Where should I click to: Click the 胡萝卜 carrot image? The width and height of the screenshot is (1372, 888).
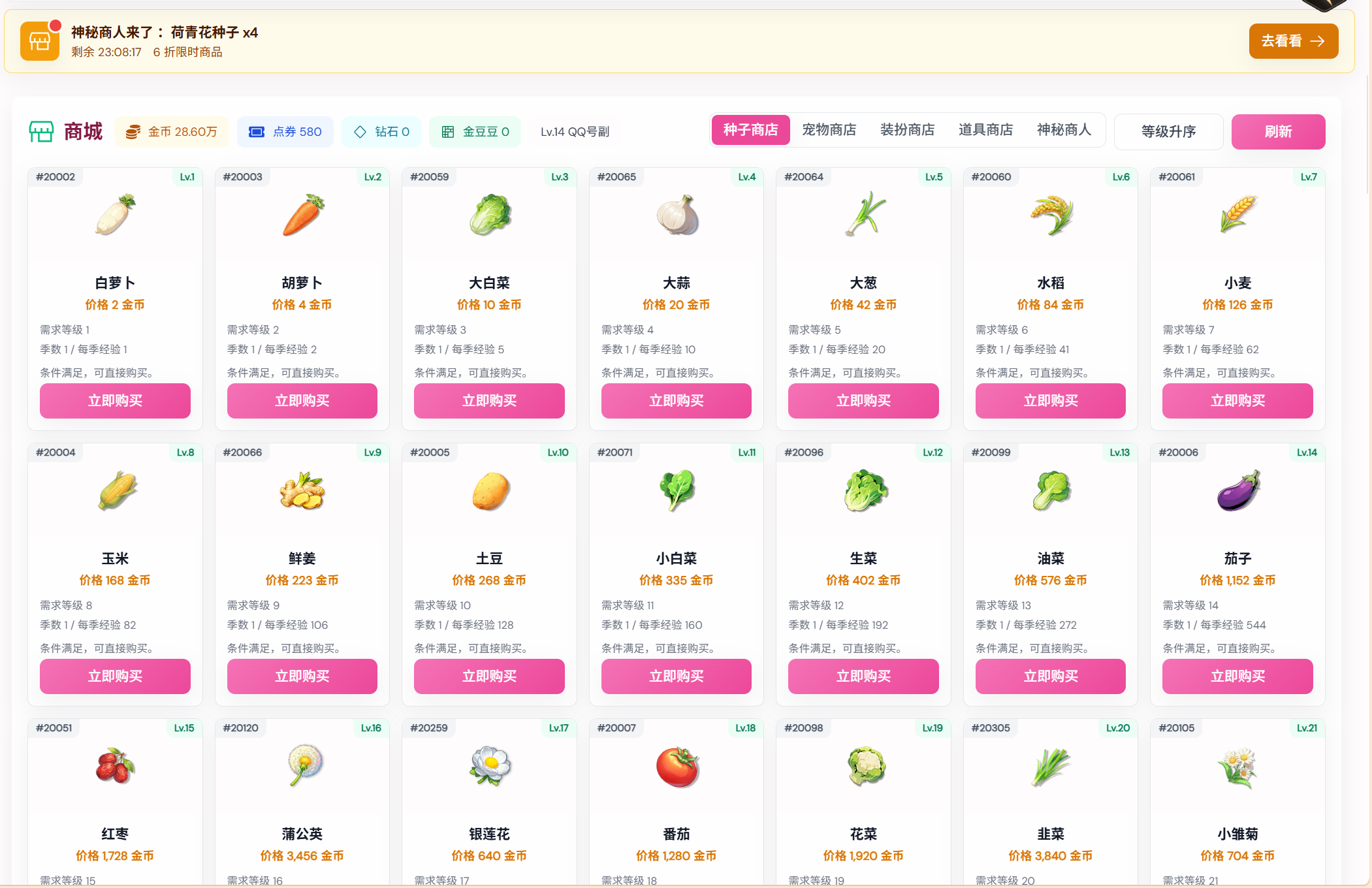point(302,215)
